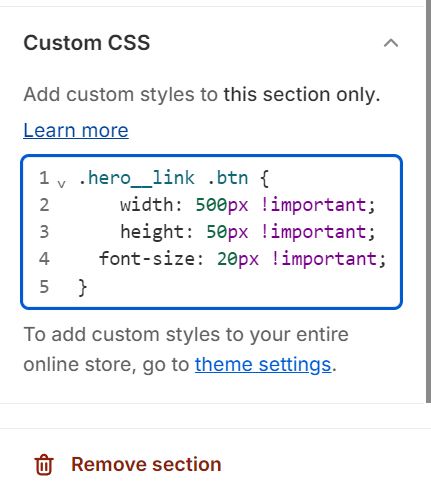Click the font-size property name

(x=147, y=259)
